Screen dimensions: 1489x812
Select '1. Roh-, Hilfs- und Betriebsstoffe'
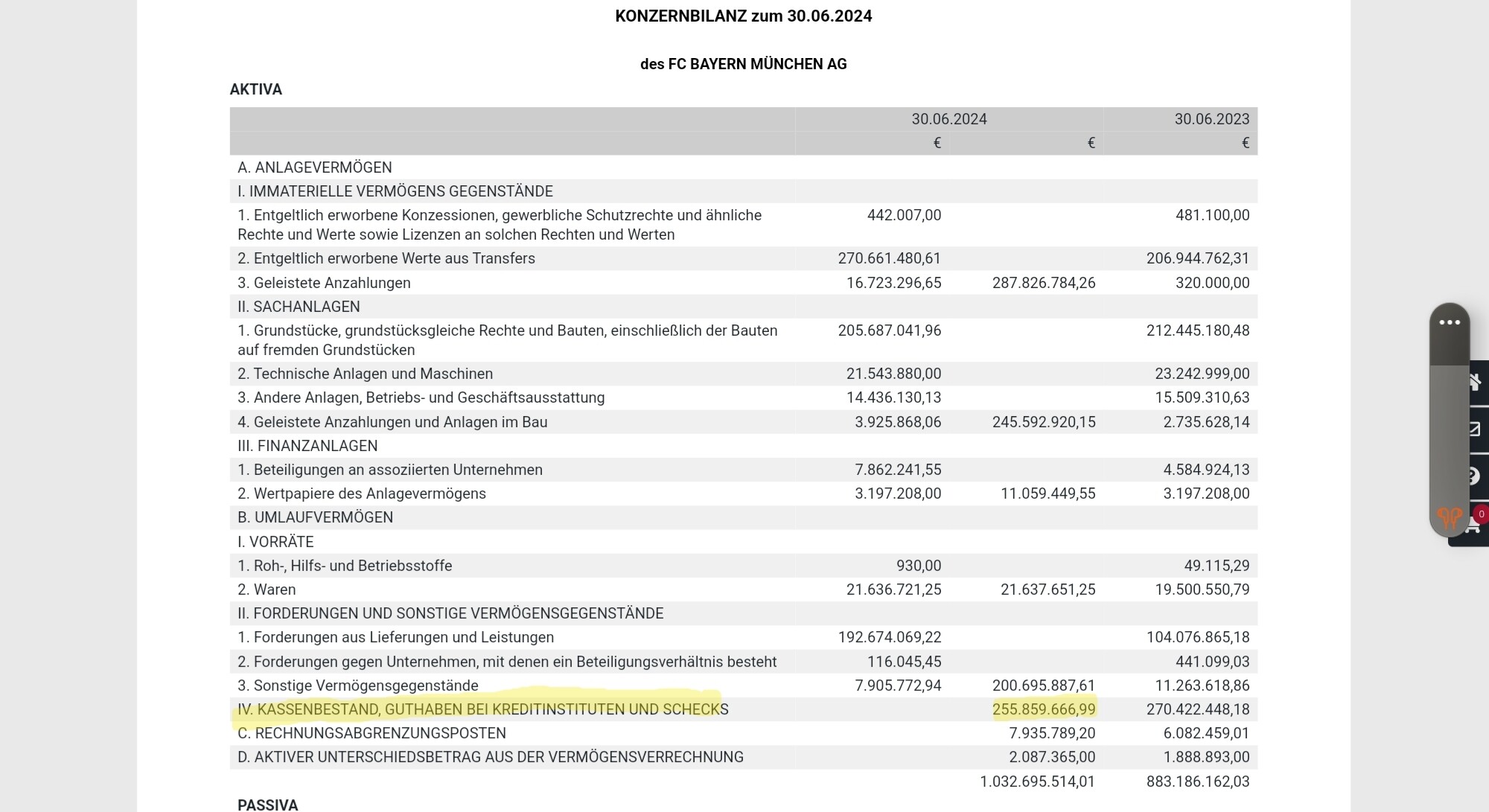click(x=345, y=566)
